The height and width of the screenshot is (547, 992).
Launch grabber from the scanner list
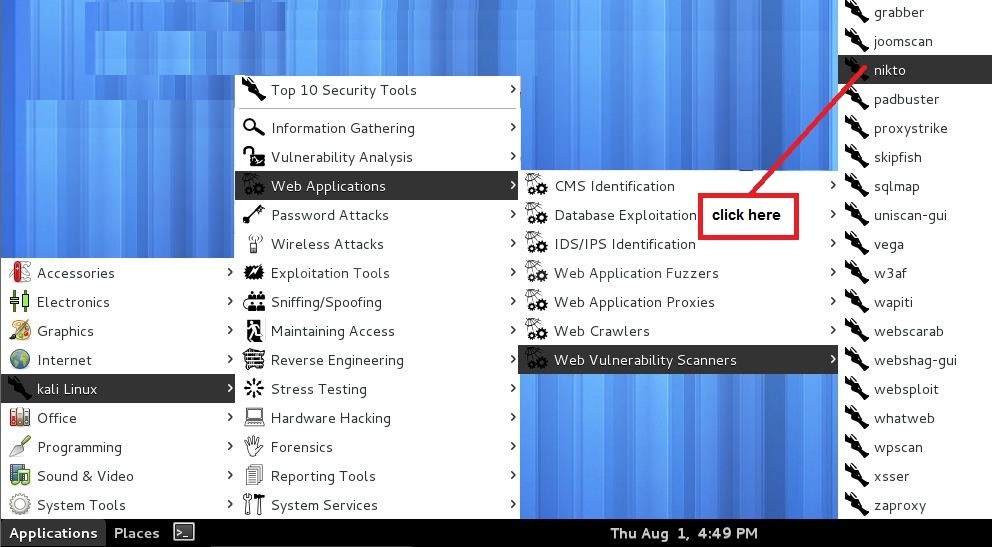coord(915,12)
